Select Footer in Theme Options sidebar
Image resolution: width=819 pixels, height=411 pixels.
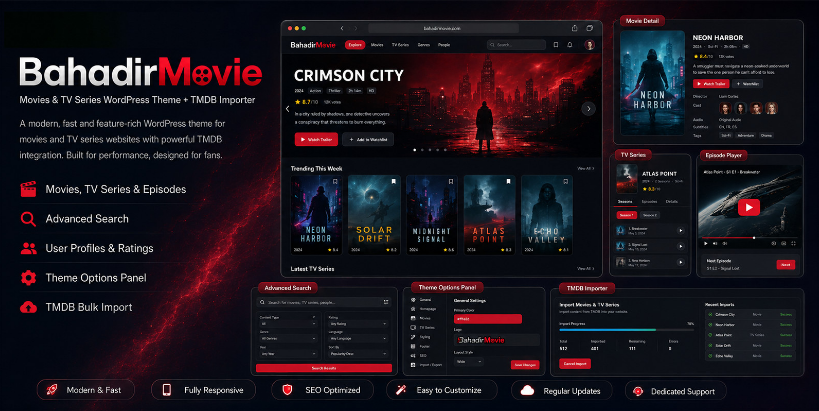[422, 346]
